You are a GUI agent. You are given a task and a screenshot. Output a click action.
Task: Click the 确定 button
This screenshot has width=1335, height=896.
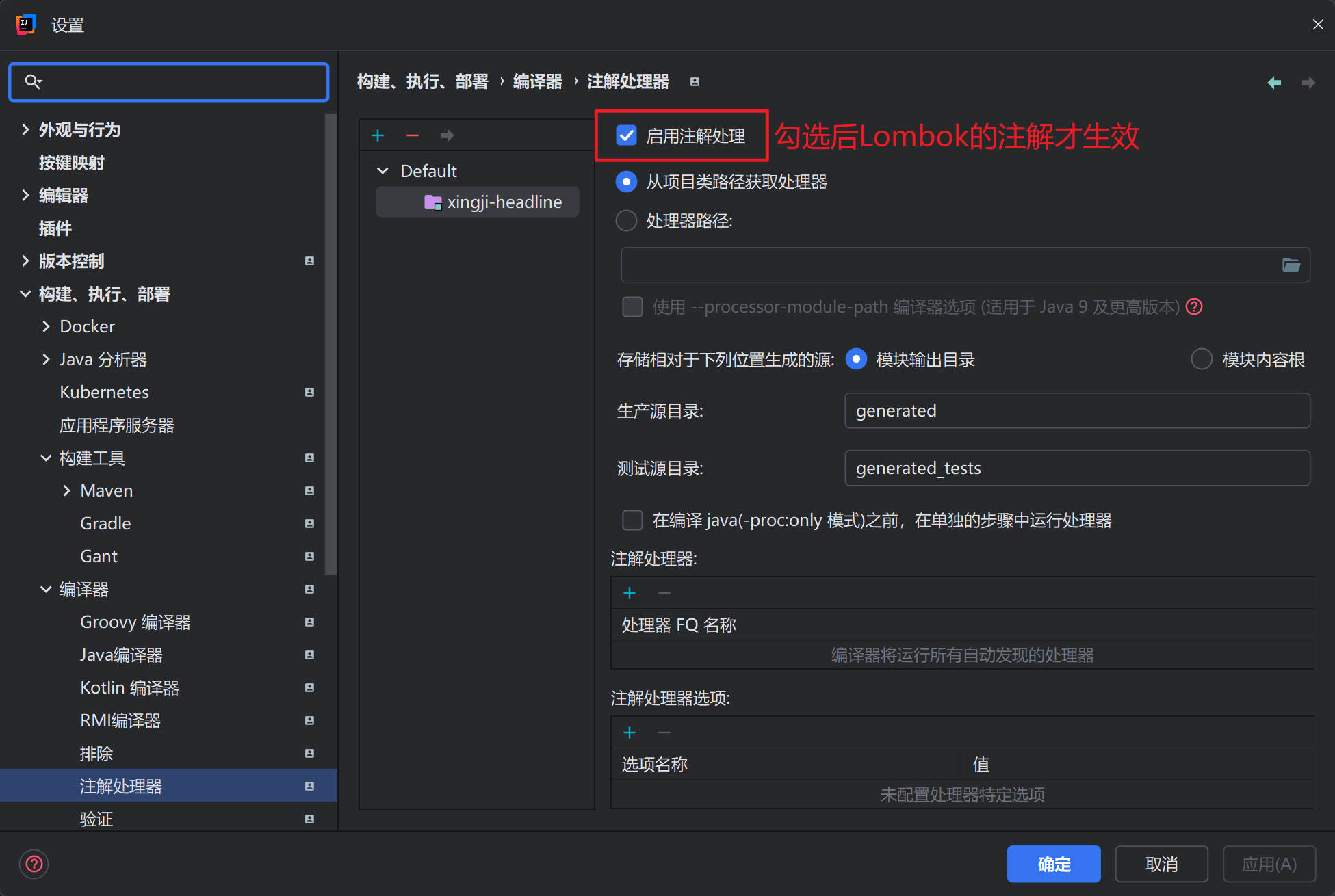pos(1053,864)
